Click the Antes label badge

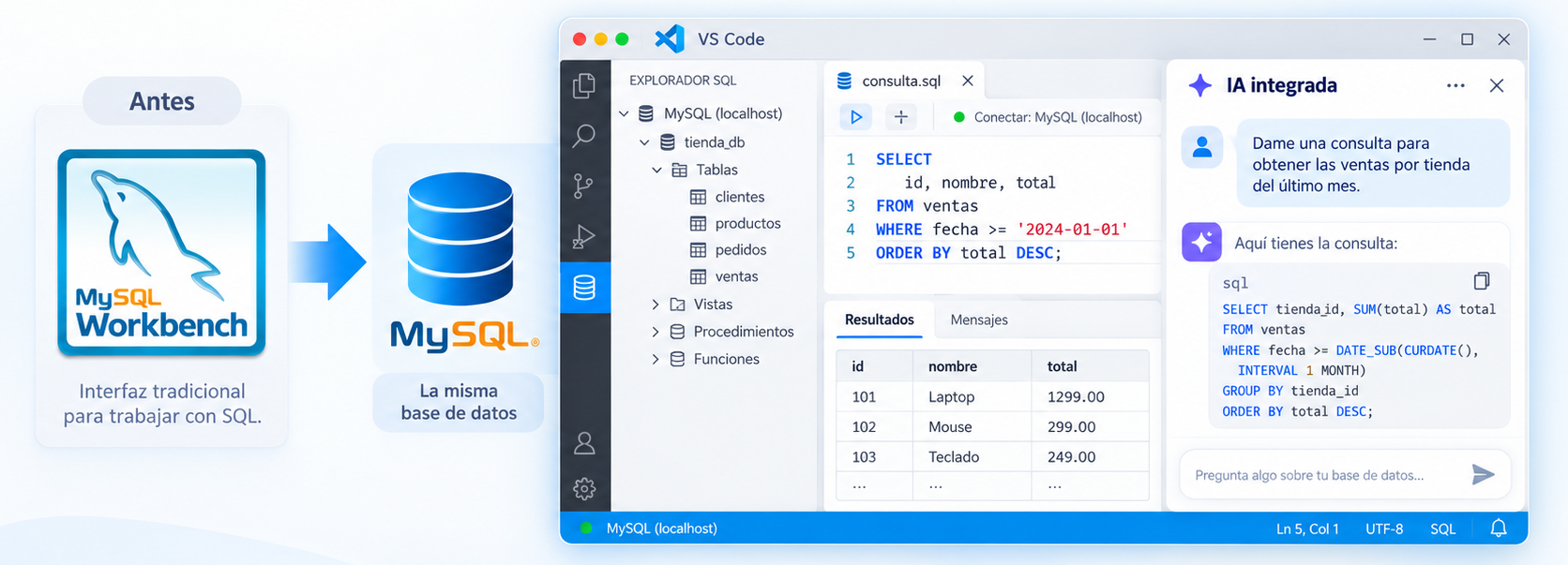pyautogui.click(x=162, y=101)
